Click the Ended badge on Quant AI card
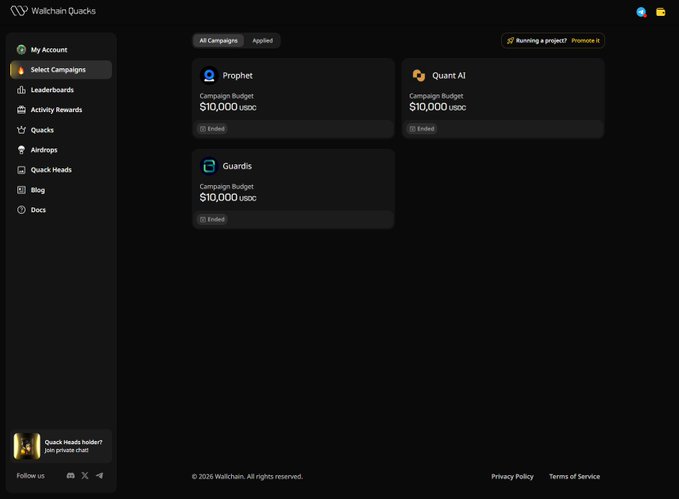679x499 pixels. click(x=422, y=129)
